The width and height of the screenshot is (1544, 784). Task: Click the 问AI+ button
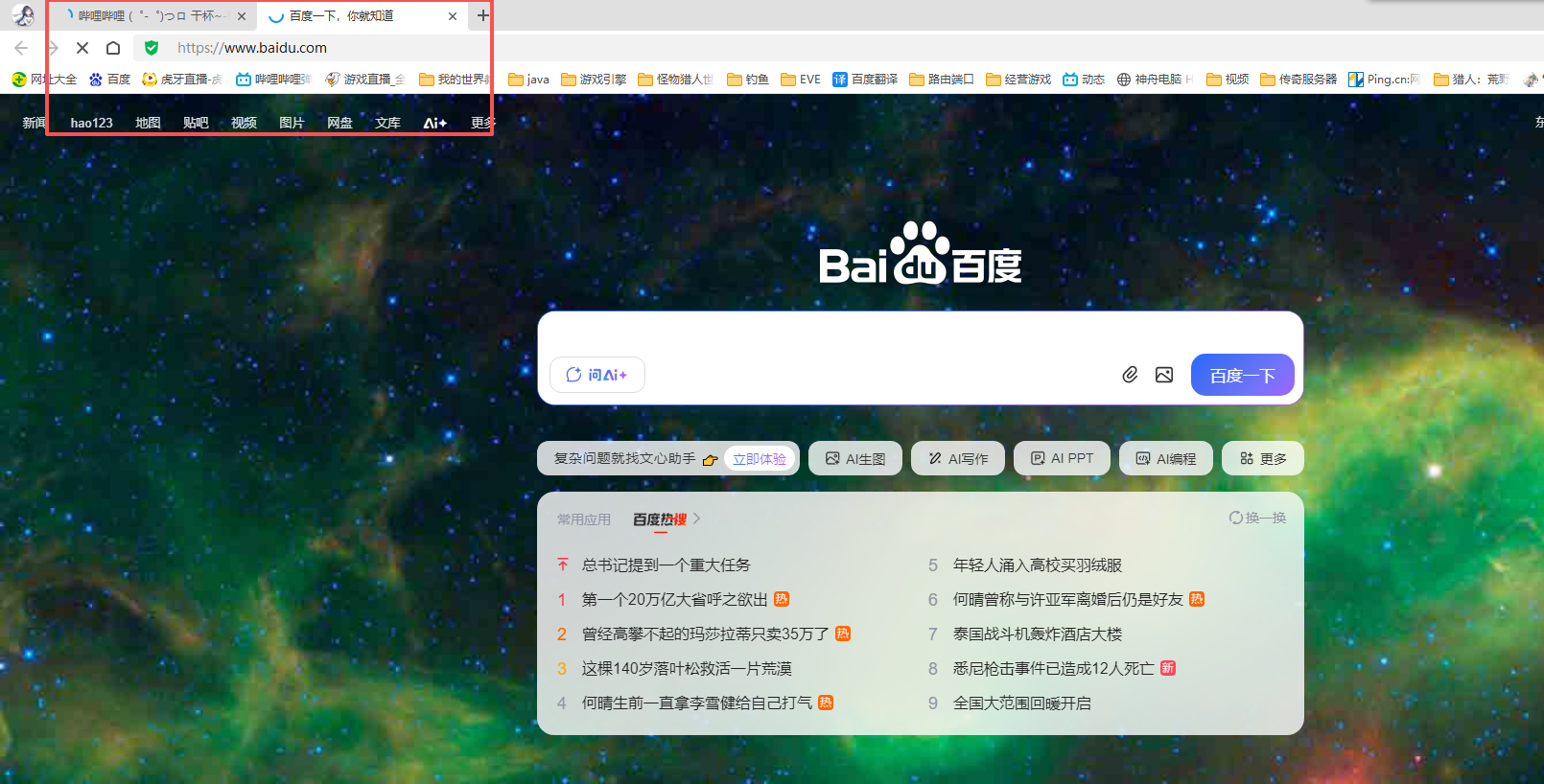597,375
